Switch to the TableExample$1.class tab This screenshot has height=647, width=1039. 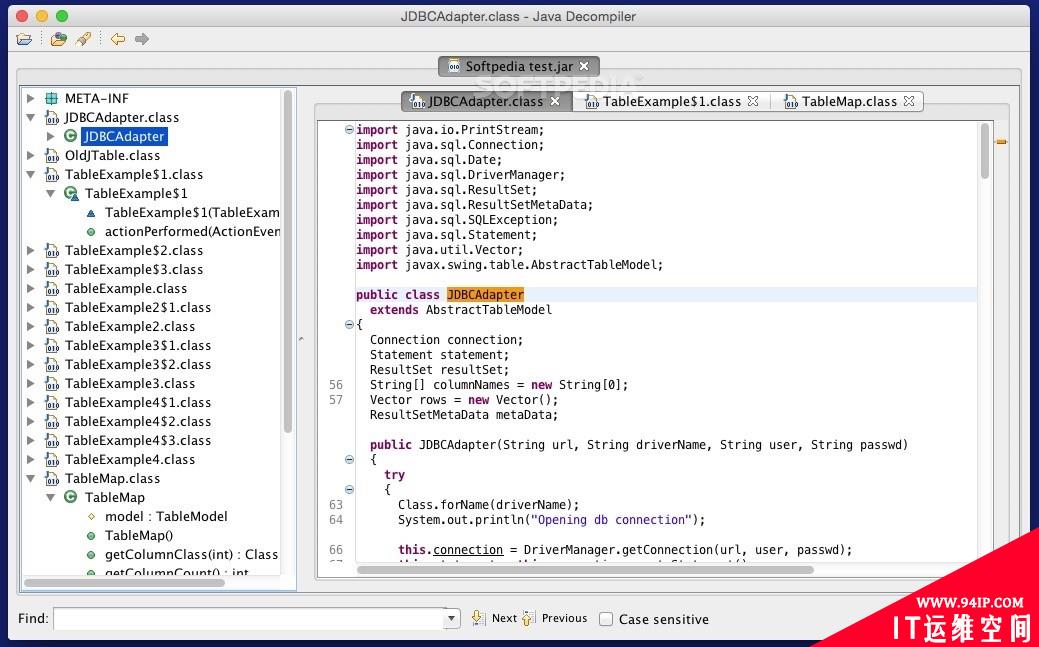click(672, 101)
